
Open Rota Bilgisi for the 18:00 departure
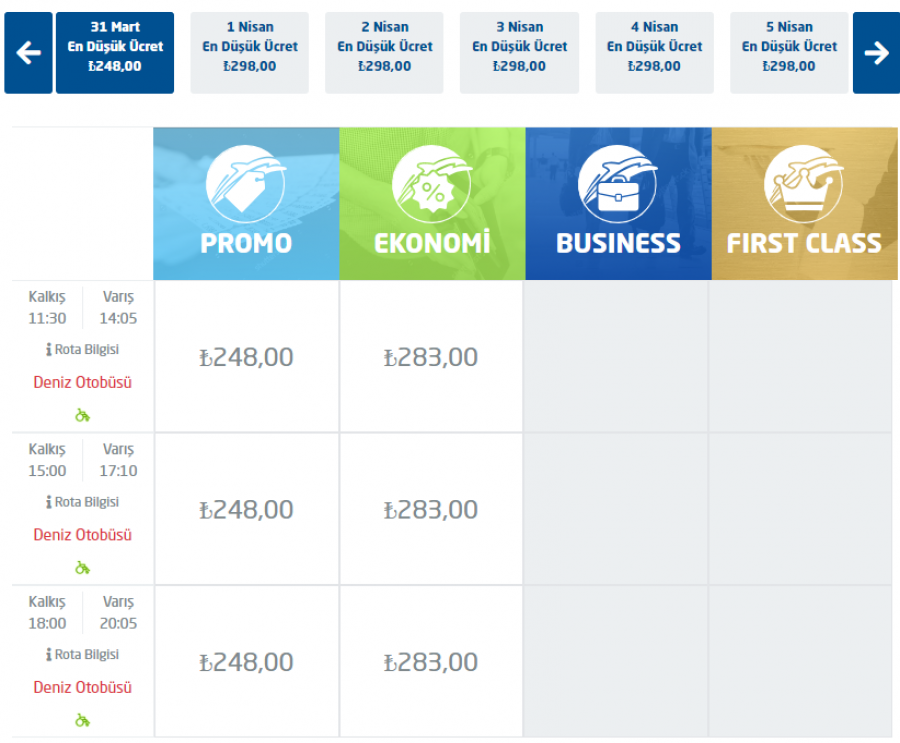(82, 655)
